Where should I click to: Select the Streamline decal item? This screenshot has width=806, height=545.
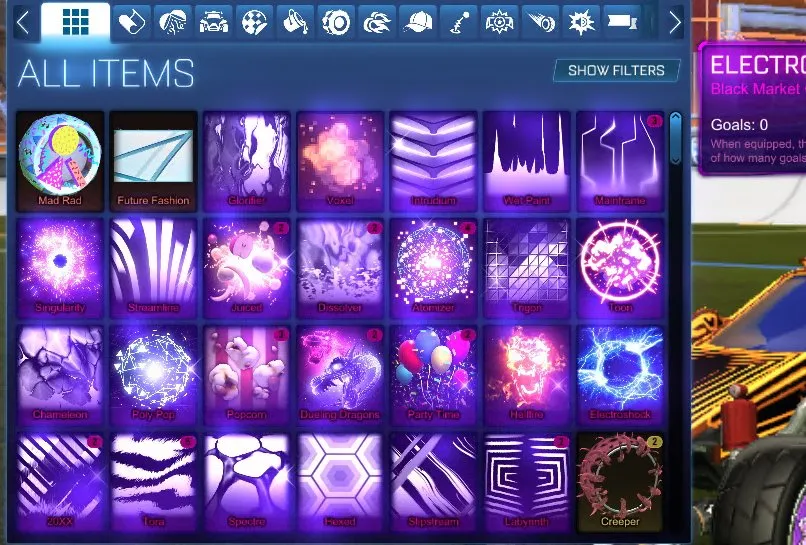[x=153, y=268]
